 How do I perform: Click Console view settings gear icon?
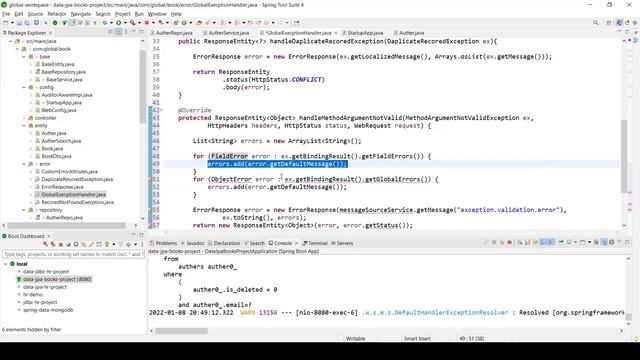pyautogui.click(x=611, y=242)
